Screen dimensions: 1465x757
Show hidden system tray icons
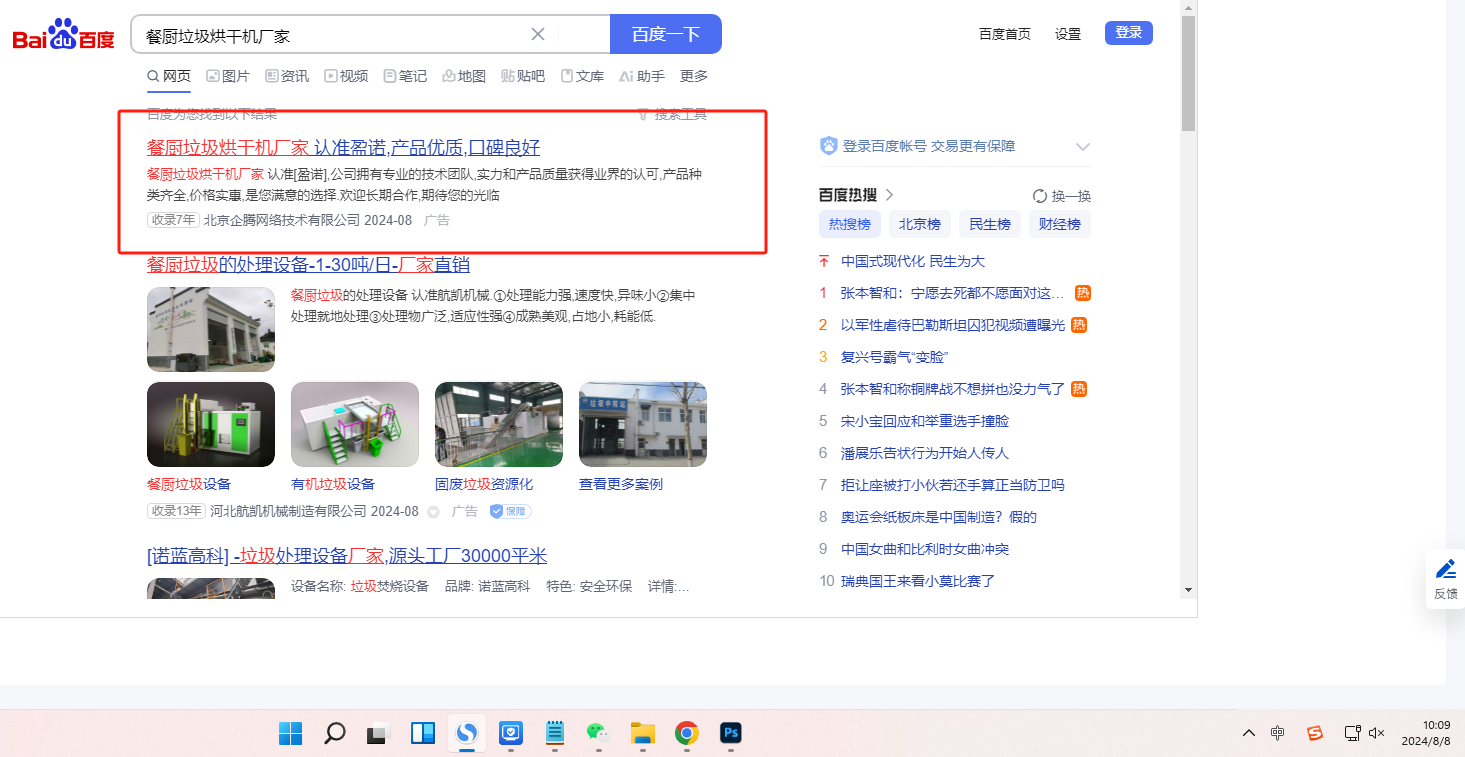[x=1249, y=733]
